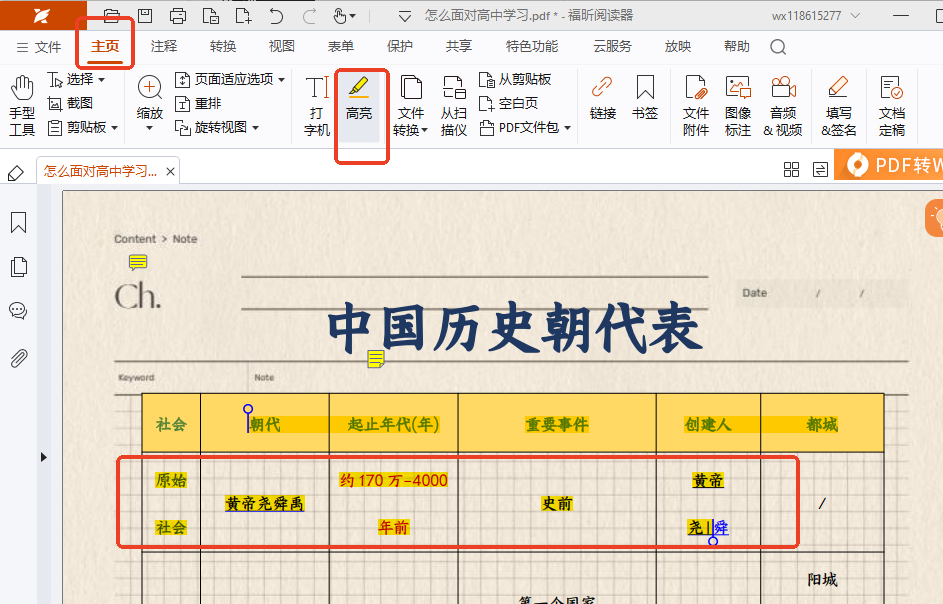Click the Print icon

(x=177, y=16)
